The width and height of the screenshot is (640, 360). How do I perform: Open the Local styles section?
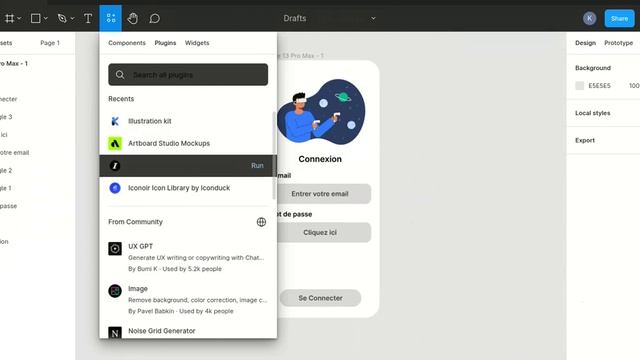pyautogui.click(x=593, y=113)
